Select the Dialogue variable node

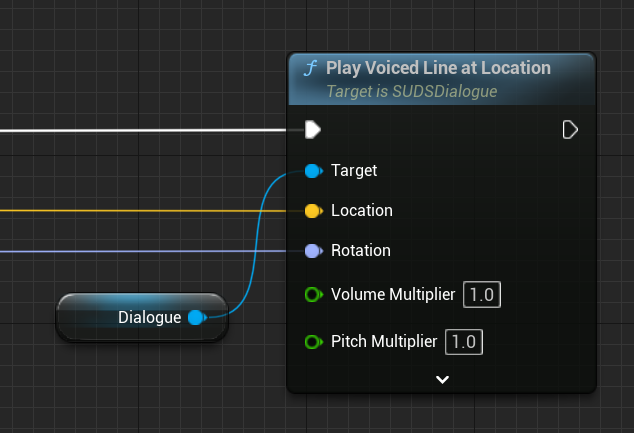pos(142,318)
